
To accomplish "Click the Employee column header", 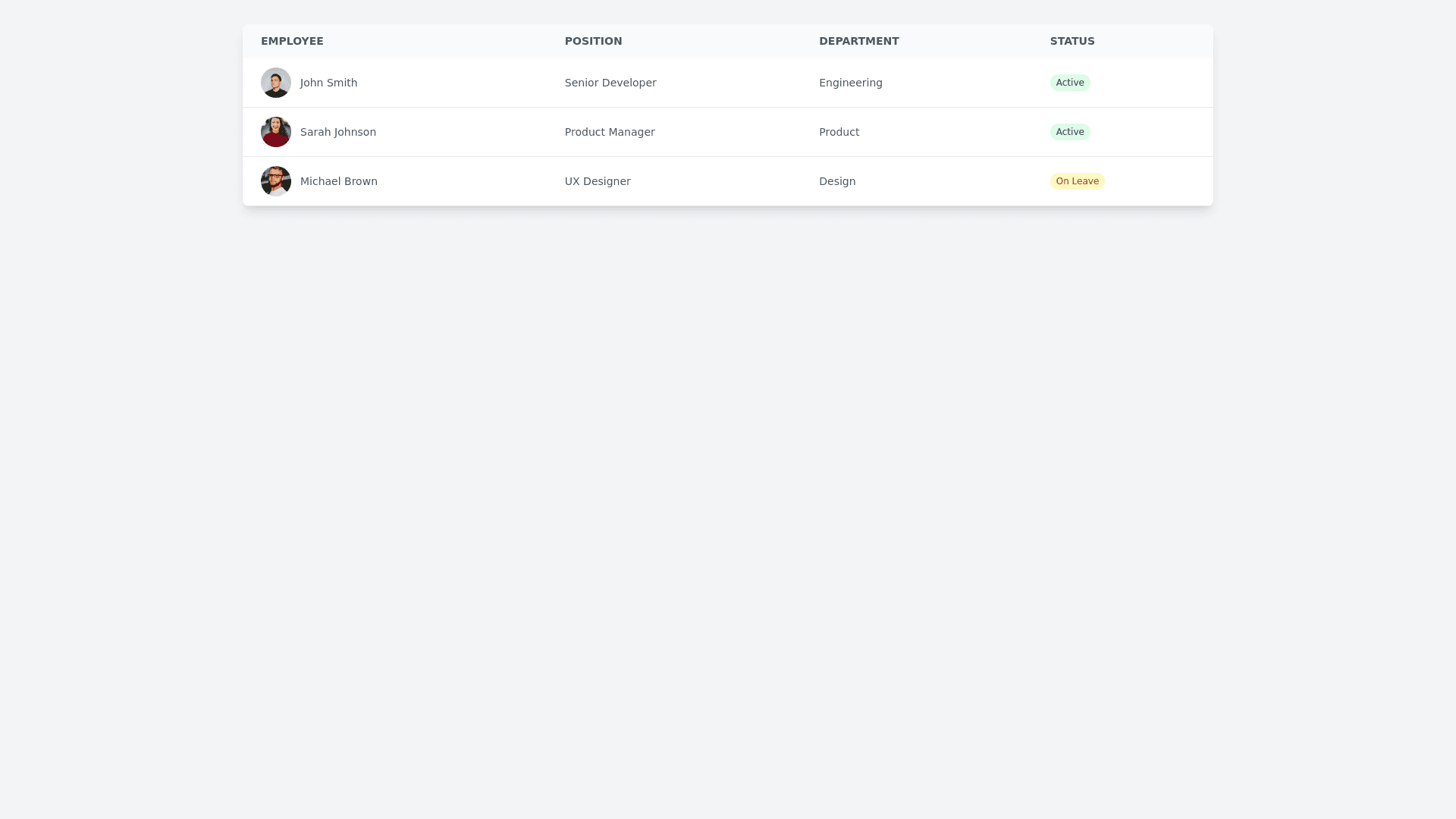I will [292, 41].
